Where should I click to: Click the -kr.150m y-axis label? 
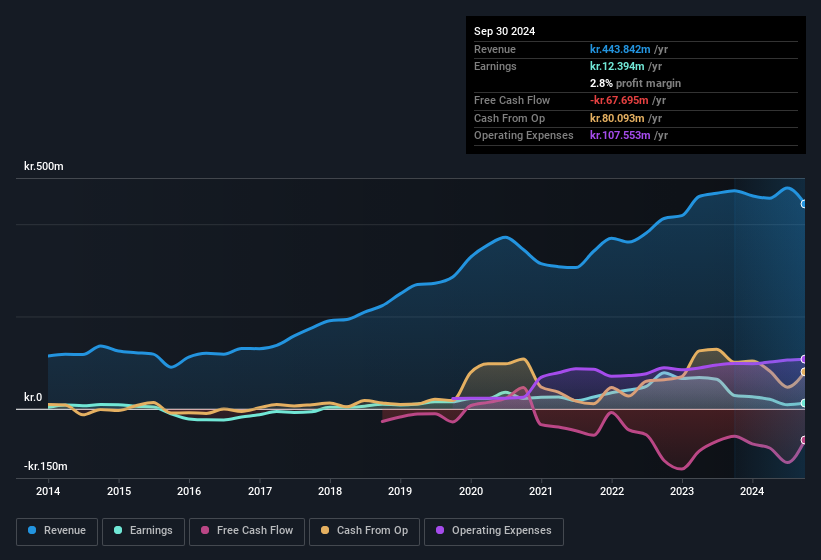46,466
